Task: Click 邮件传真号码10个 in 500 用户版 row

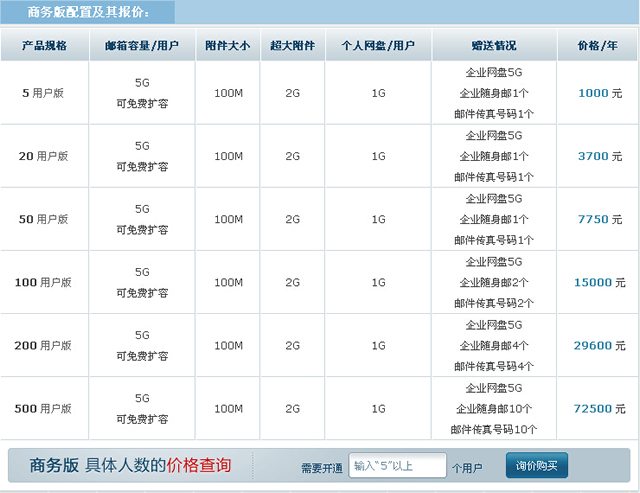Action: tap(494, 430)
